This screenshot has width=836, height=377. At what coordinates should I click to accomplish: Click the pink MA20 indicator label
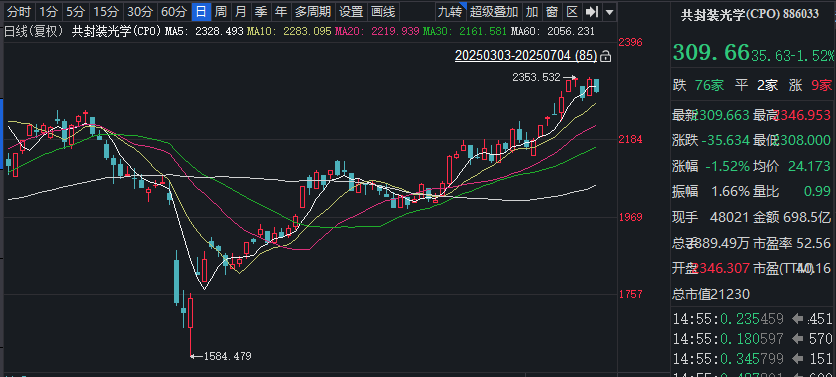coord(377,31)
